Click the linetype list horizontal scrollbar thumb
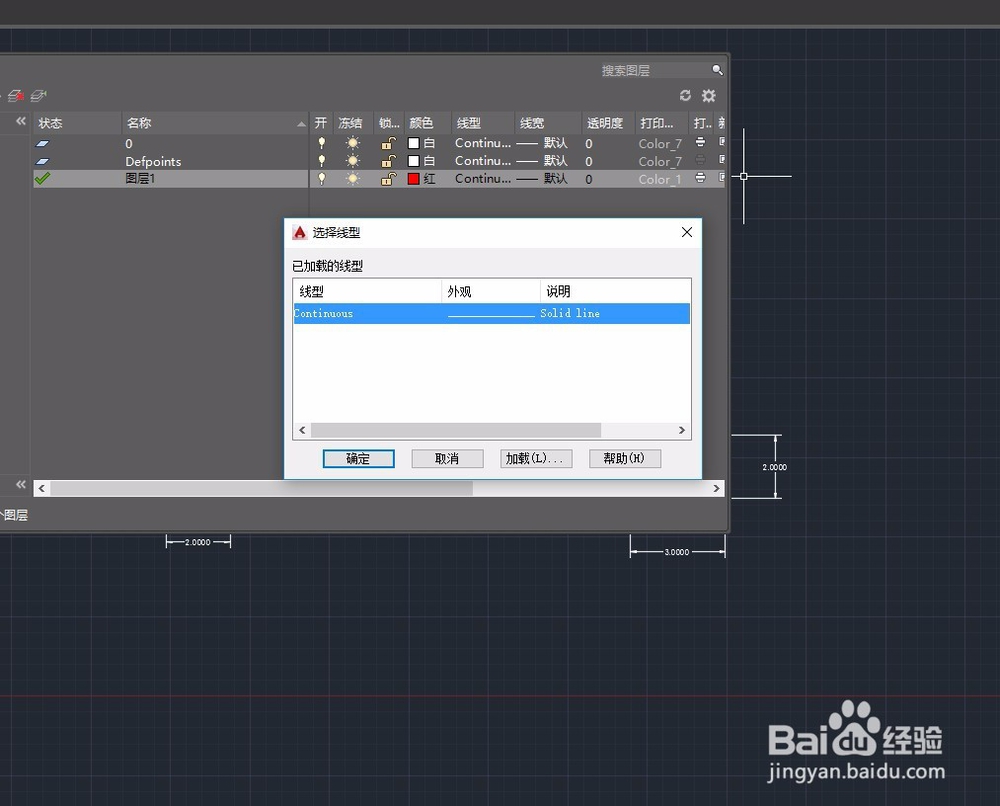 point(456,430)
